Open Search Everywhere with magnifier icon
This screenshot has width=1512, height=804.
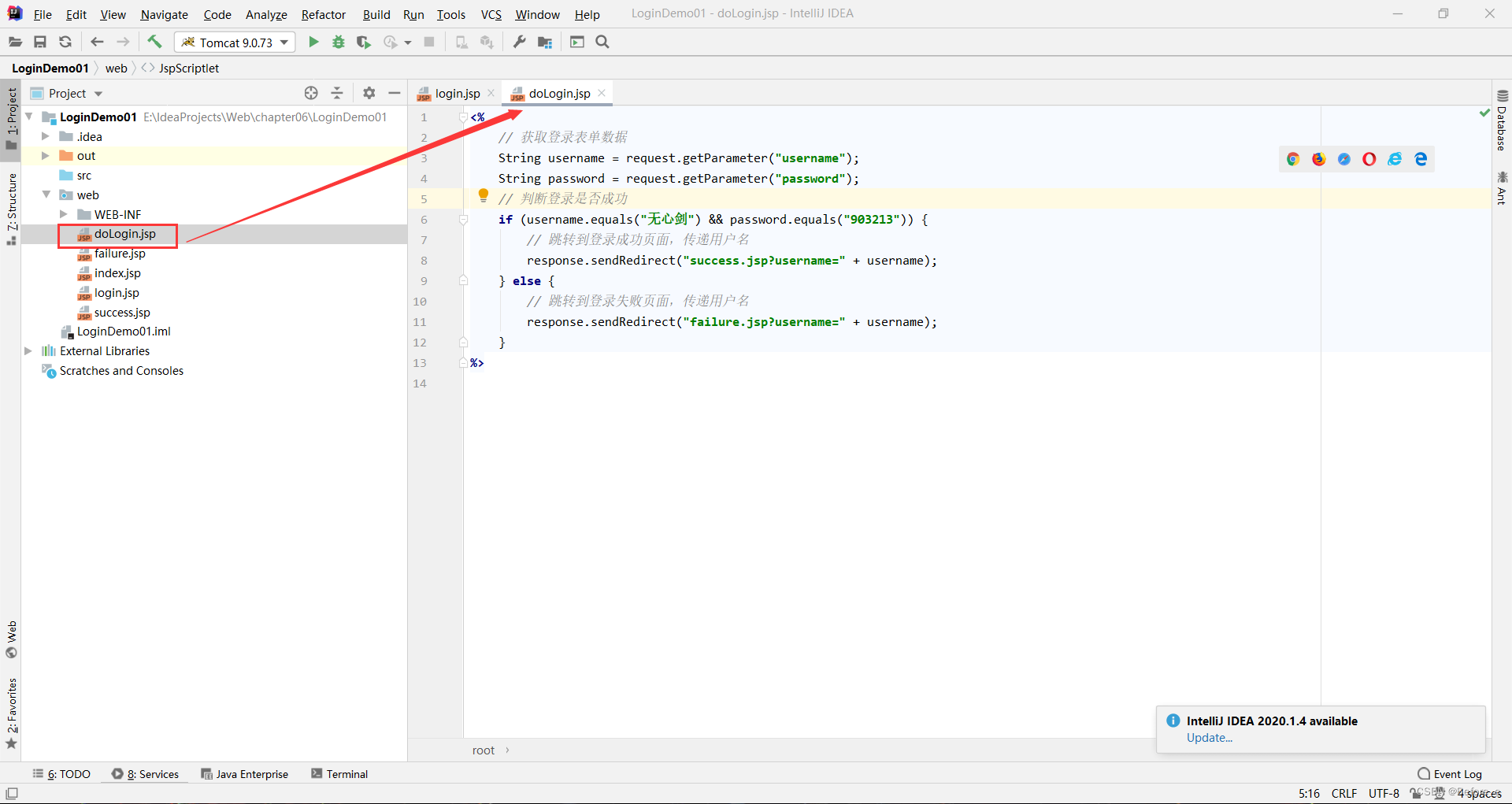[602, 42]
